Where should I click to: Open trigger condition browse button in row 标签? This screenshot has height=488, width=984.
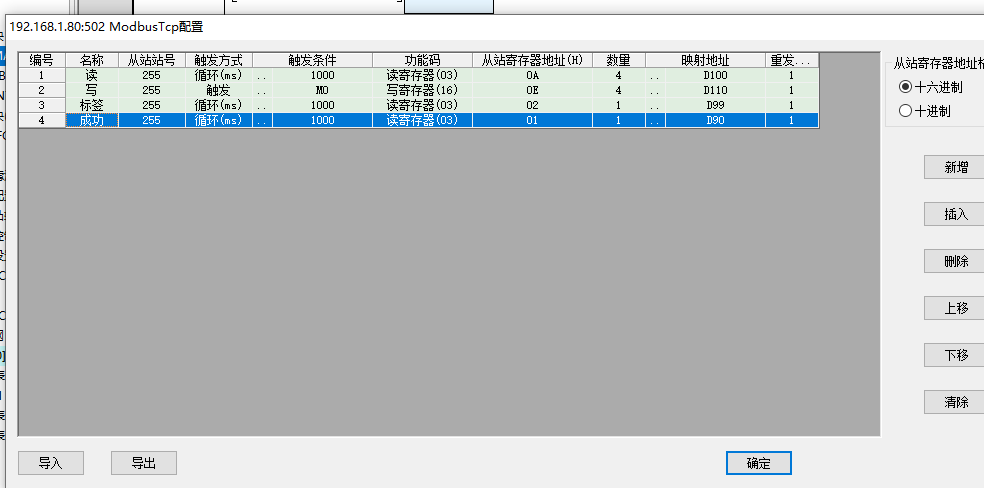tap(262, 105)
